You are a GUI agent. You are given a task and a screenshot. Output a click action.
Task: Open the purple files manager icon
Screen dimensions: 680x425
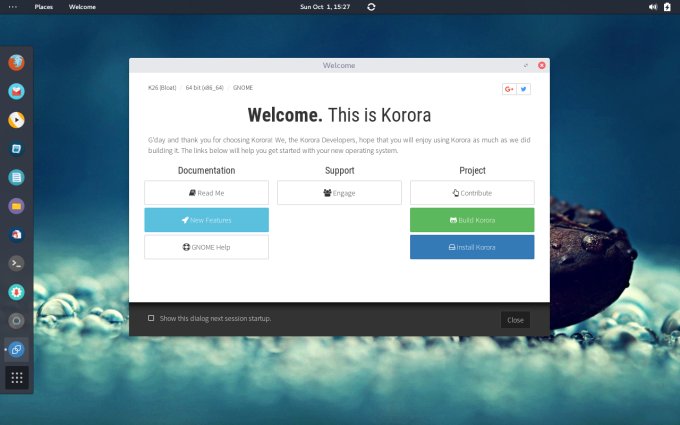pyautogui.click(x=16, y=206)
